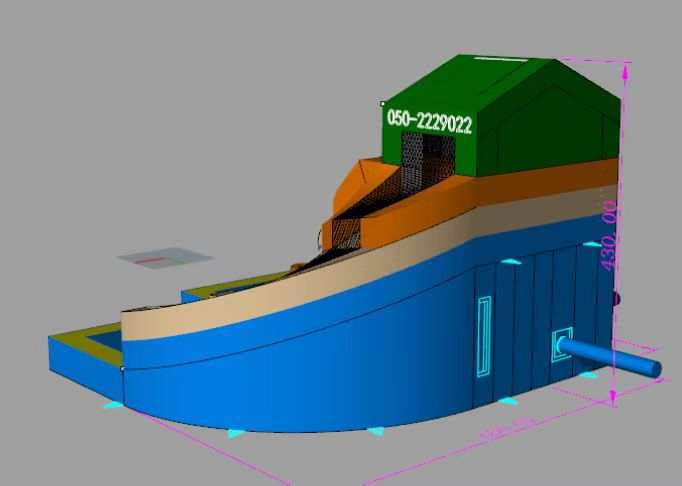Select the square cyan frame around the tube

click(x=562, y=344)
